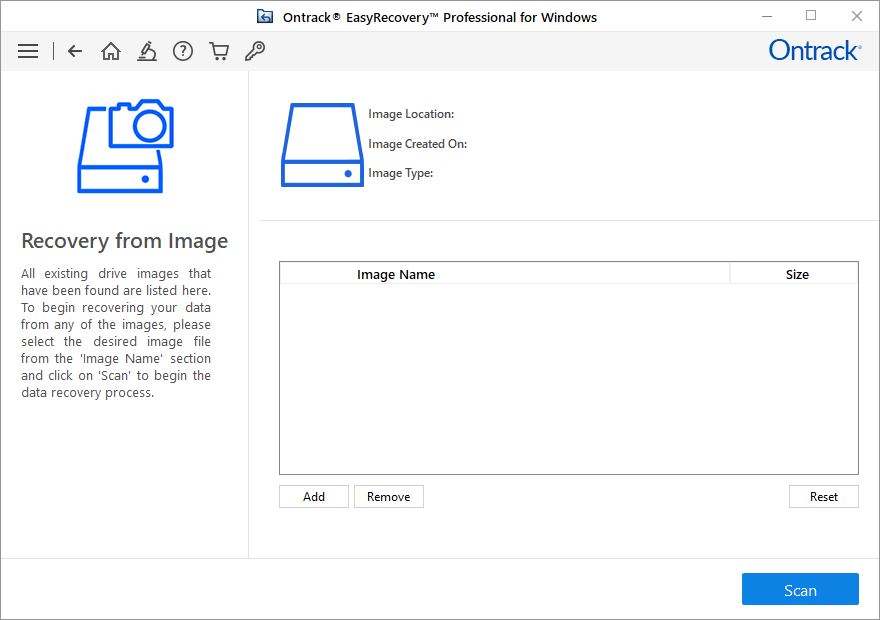Image resolution: width=880 pixels, height=620 pixels.
Task: Close the EasyRecovery window
Action: point(856,16)
